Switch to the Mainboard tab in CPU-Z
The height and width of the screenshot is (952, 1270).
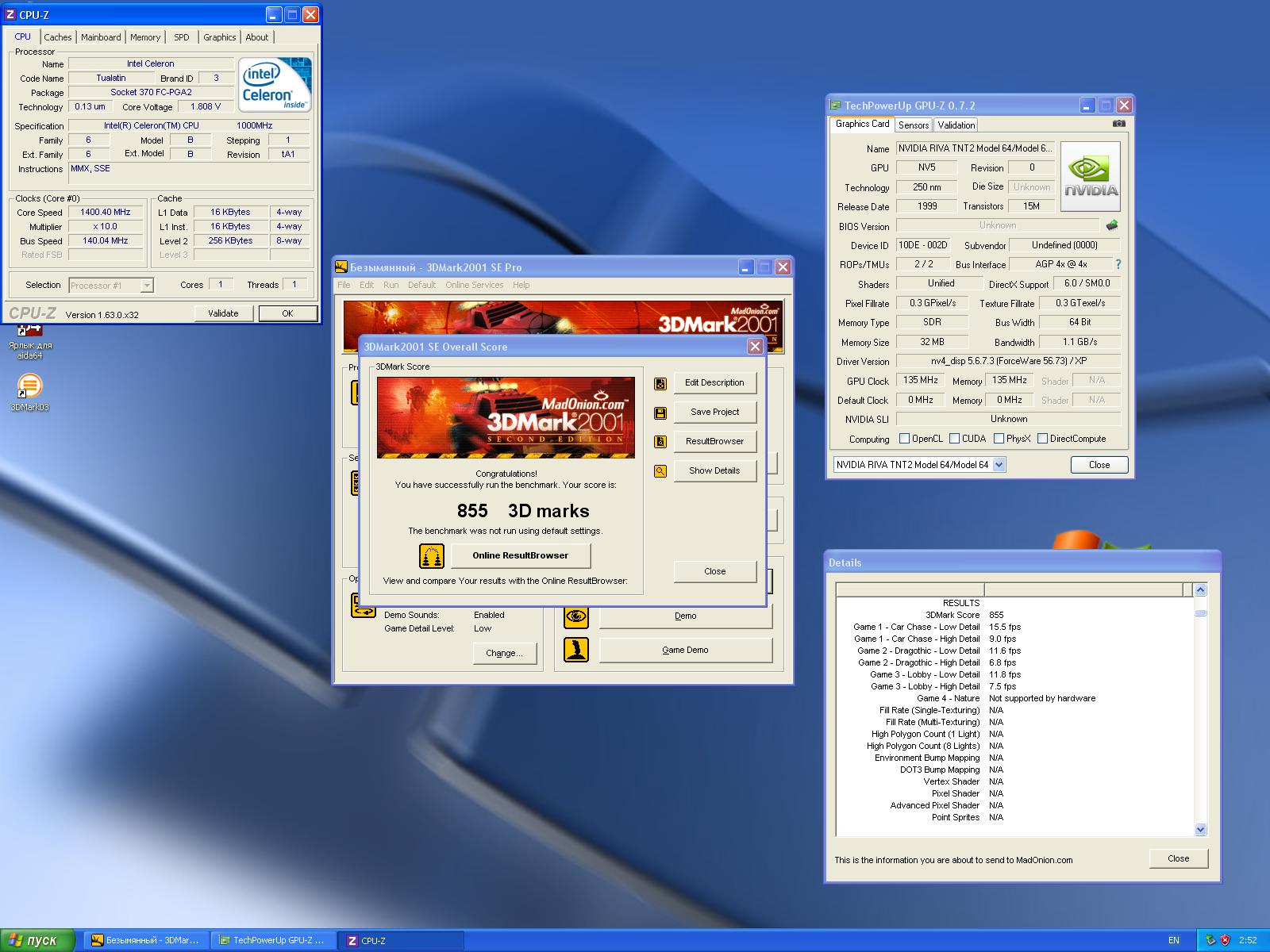point(101,37)
